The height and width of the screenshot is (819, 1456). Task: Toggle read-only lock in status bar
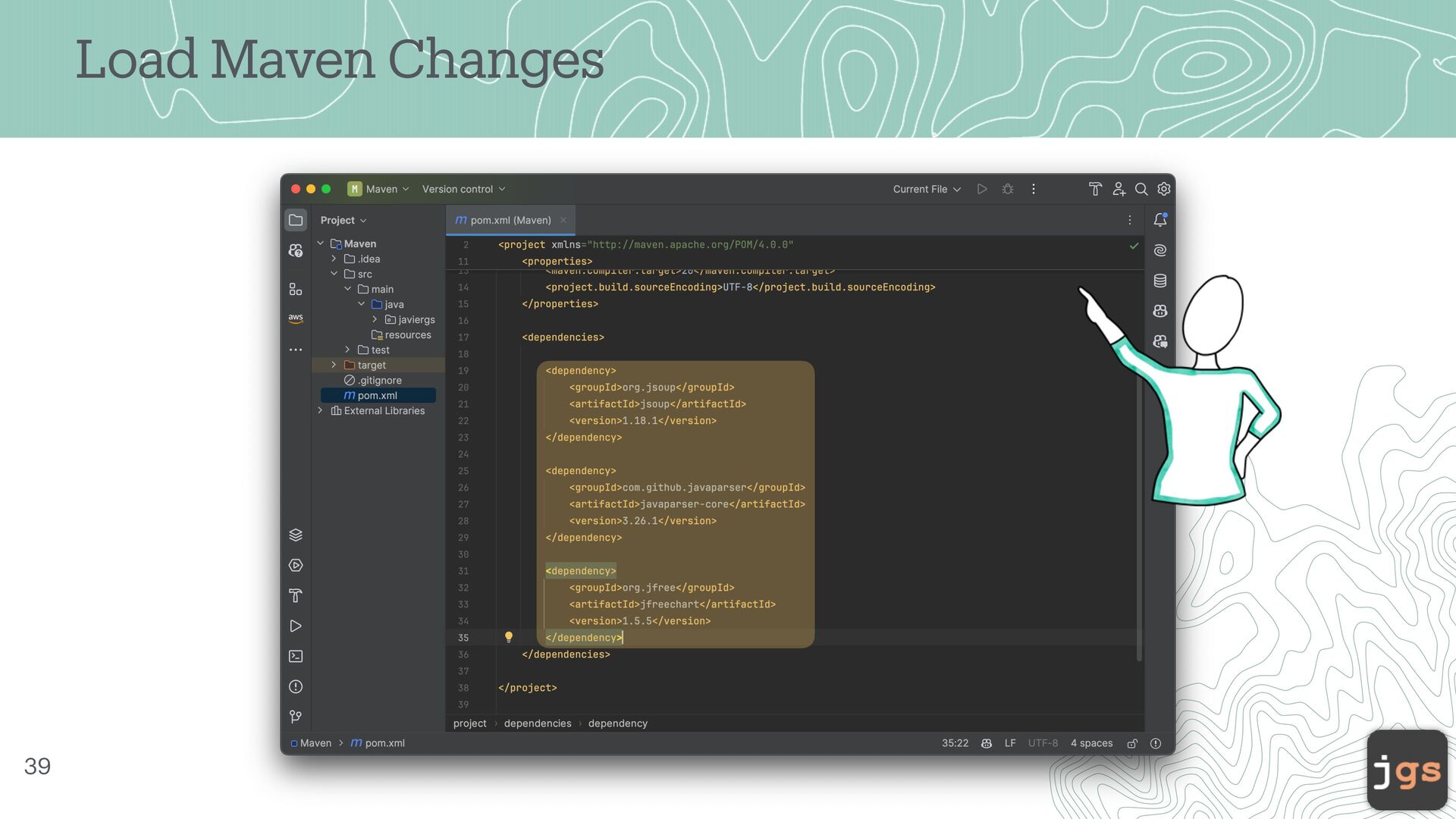1132,743
